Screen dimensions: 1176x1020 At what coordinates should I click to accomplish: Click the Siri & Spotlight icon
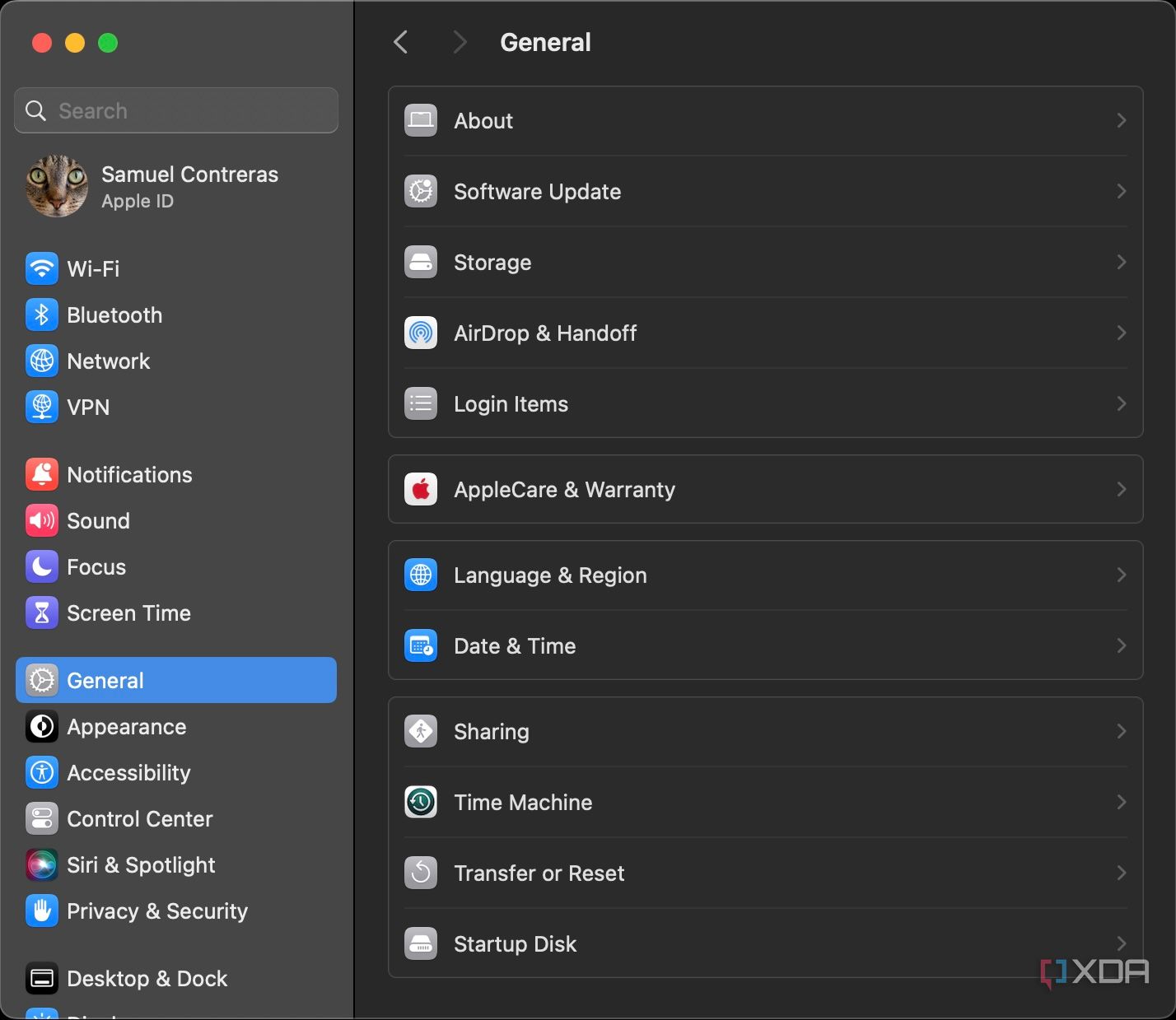pos(41,864)
